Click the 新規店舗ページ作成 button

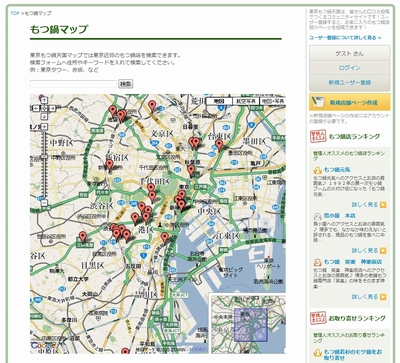(x=349, y=102)
